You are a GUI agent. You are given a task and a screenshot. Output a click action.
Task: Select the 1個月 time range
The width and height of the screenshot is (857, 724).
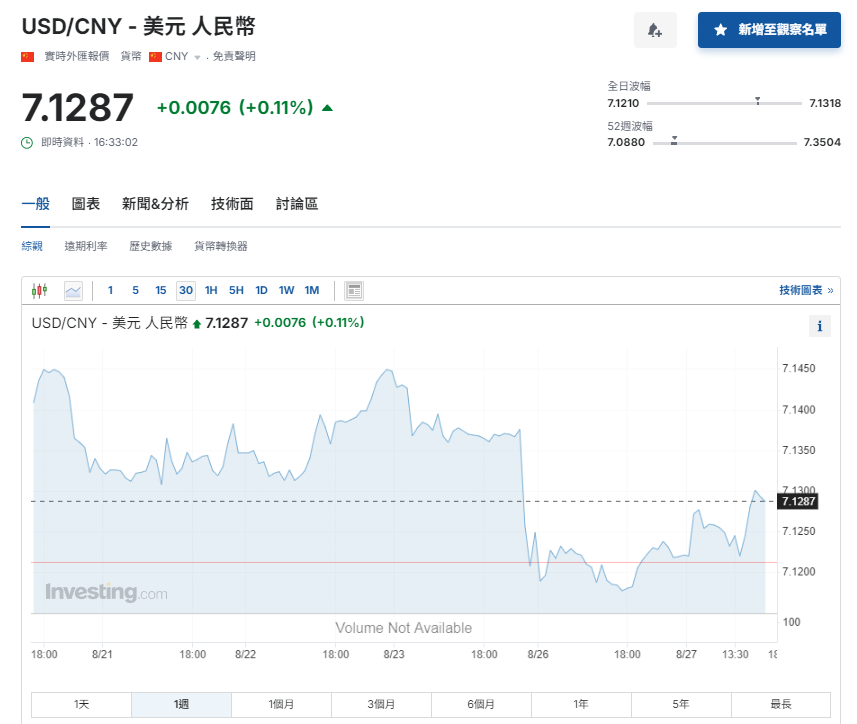pyautogui.click(x=281, y=704)
